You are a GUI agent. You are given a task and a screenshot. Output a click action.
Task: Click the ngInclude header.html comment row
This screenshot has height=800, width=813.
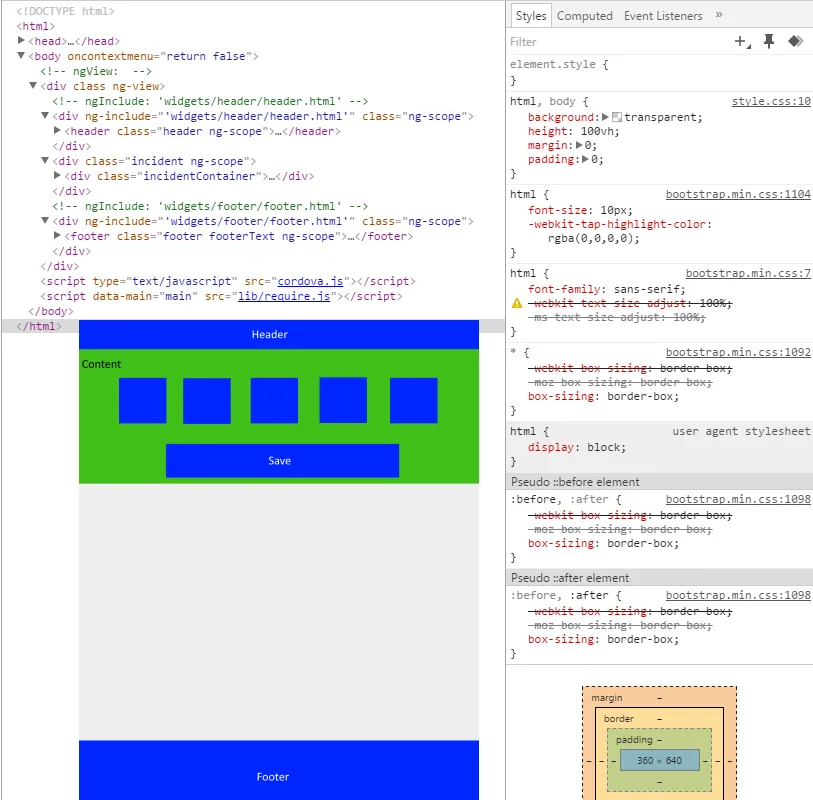(x=210, y=101)
